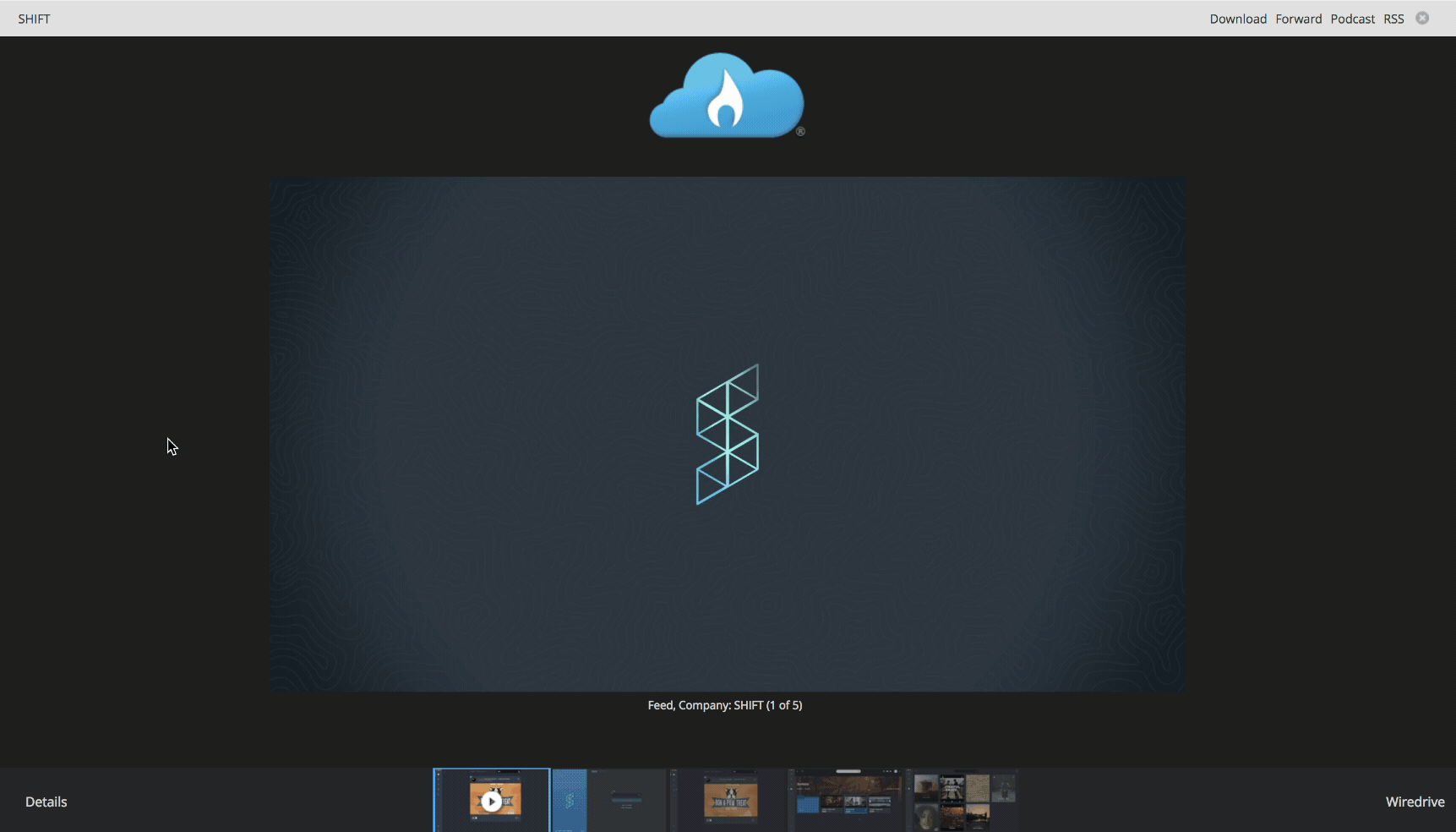
Task: Click the Download link
Action: coord(1238,19)
